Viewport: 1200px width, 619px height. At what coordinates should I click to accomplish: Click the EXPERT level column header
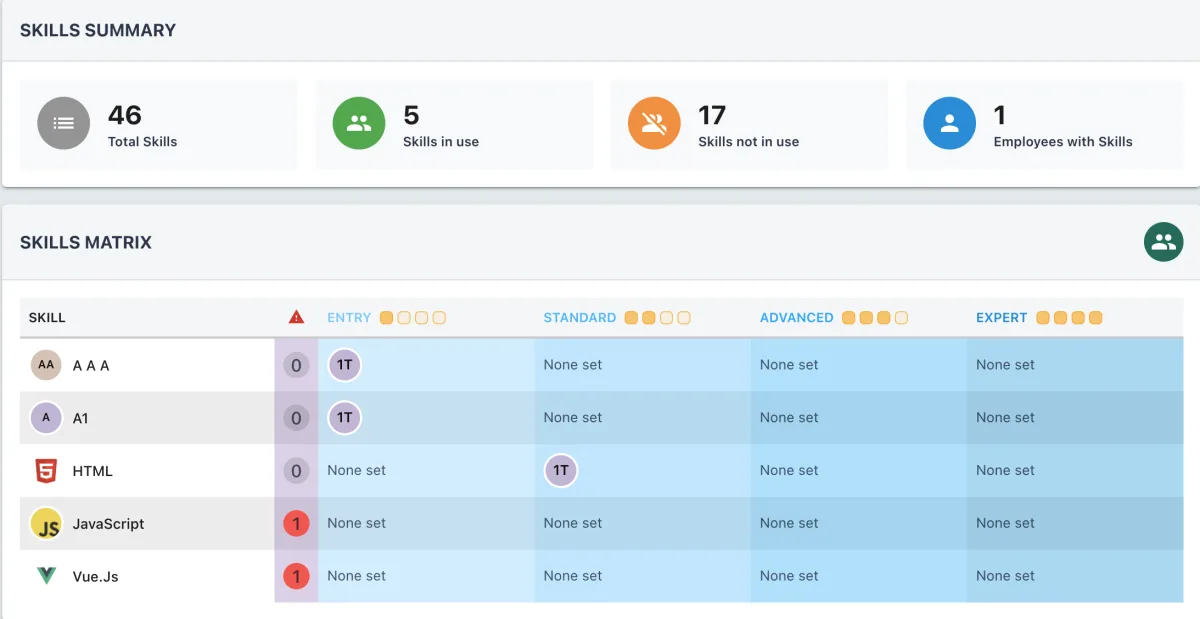click(1002, 318)
